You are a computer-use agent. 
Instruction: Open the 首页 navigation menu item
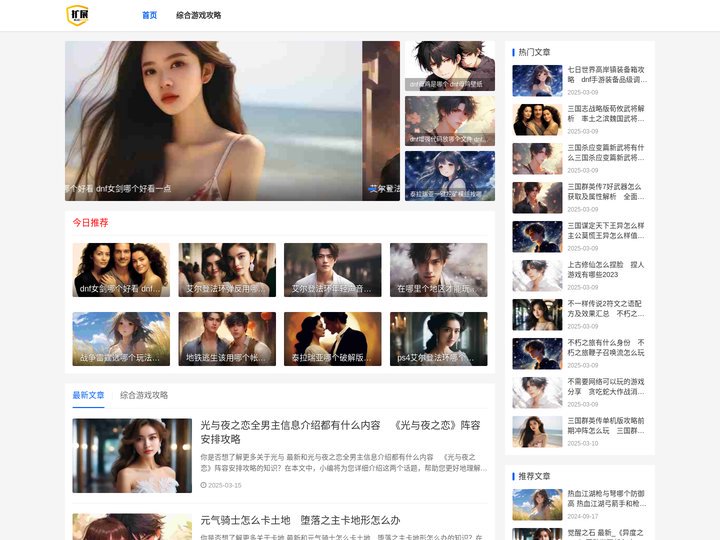click(x=149, y=15)
